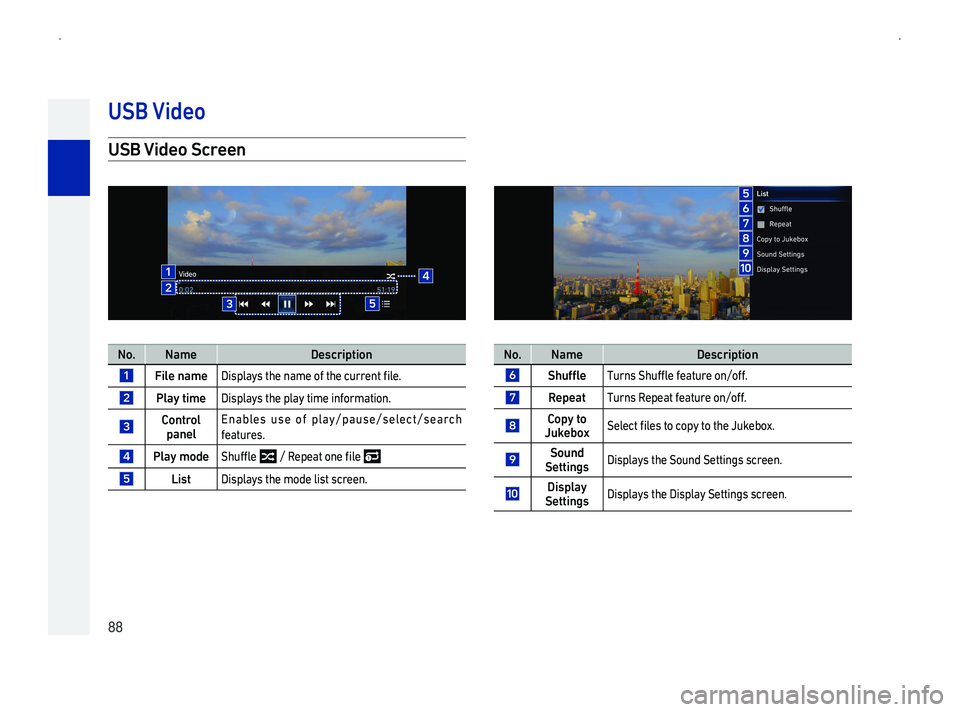Skip to the next video track
This screenshot has width=960, height=712.
point(331,303)
